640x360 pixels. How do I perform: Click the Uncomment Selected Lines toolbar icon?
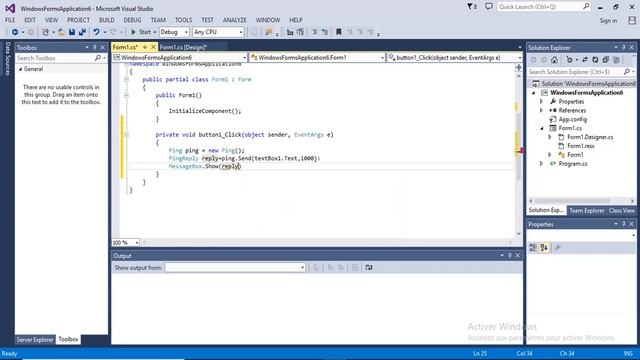pos(325,32)
